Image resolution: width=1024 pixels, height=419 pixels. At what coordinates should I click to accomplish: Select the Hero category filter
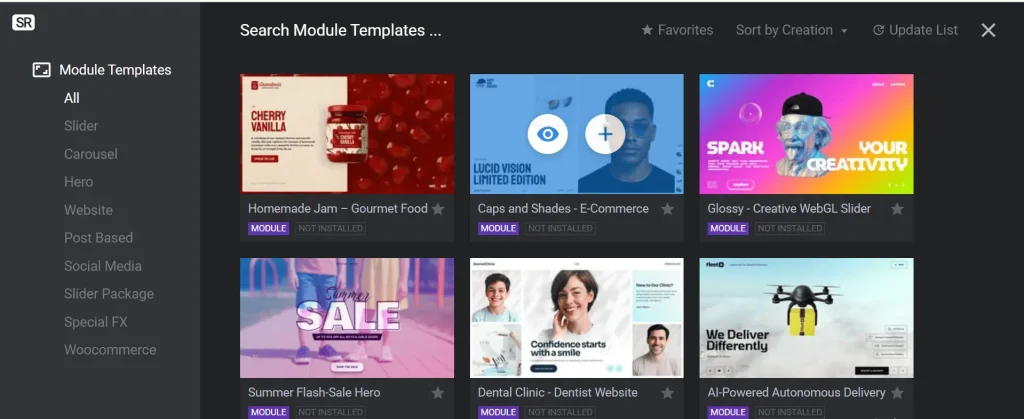coord(78,182)
